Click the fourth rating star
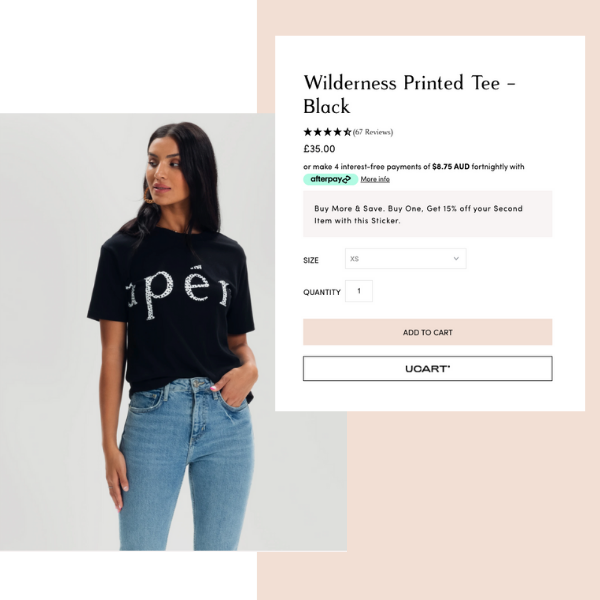 point(337,132)
